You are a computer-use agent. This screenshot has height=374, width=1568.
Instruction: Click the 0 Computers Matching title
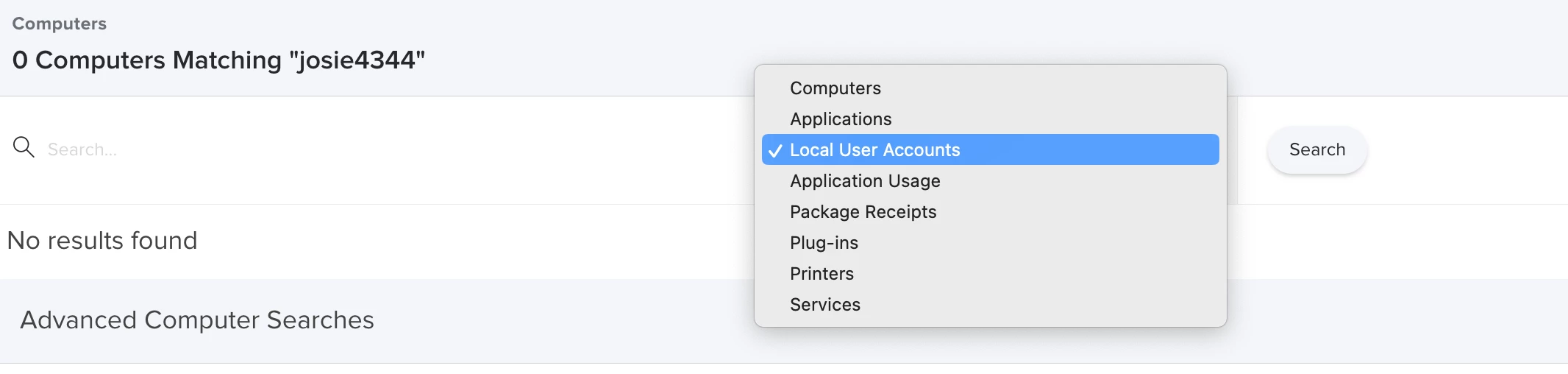tap(218, 60)
